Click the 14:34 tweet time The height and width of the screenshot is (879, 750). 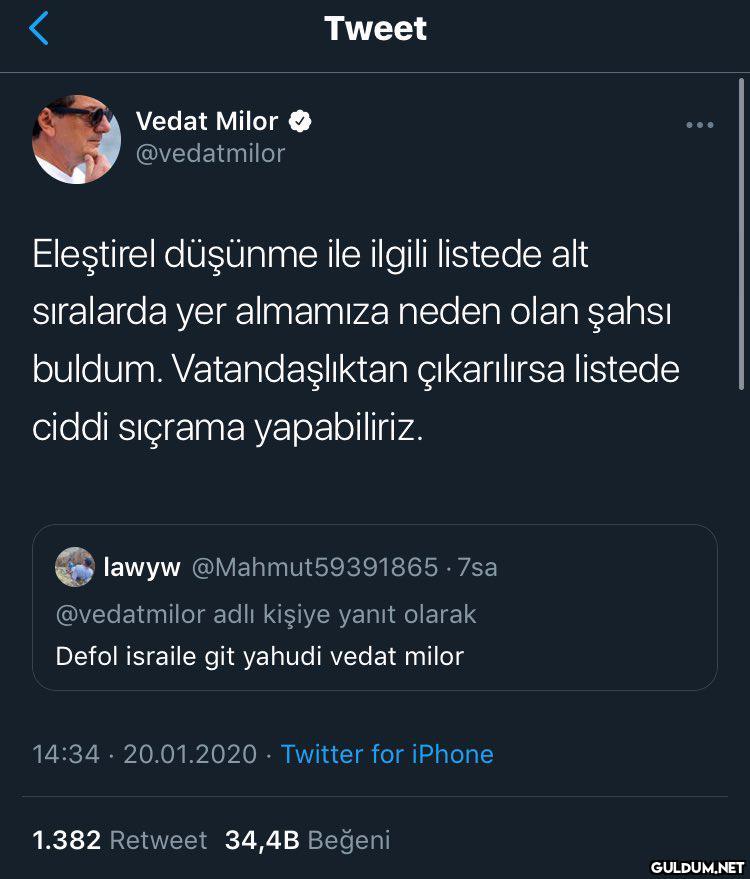pyautogui.click(x=66, y=753)
